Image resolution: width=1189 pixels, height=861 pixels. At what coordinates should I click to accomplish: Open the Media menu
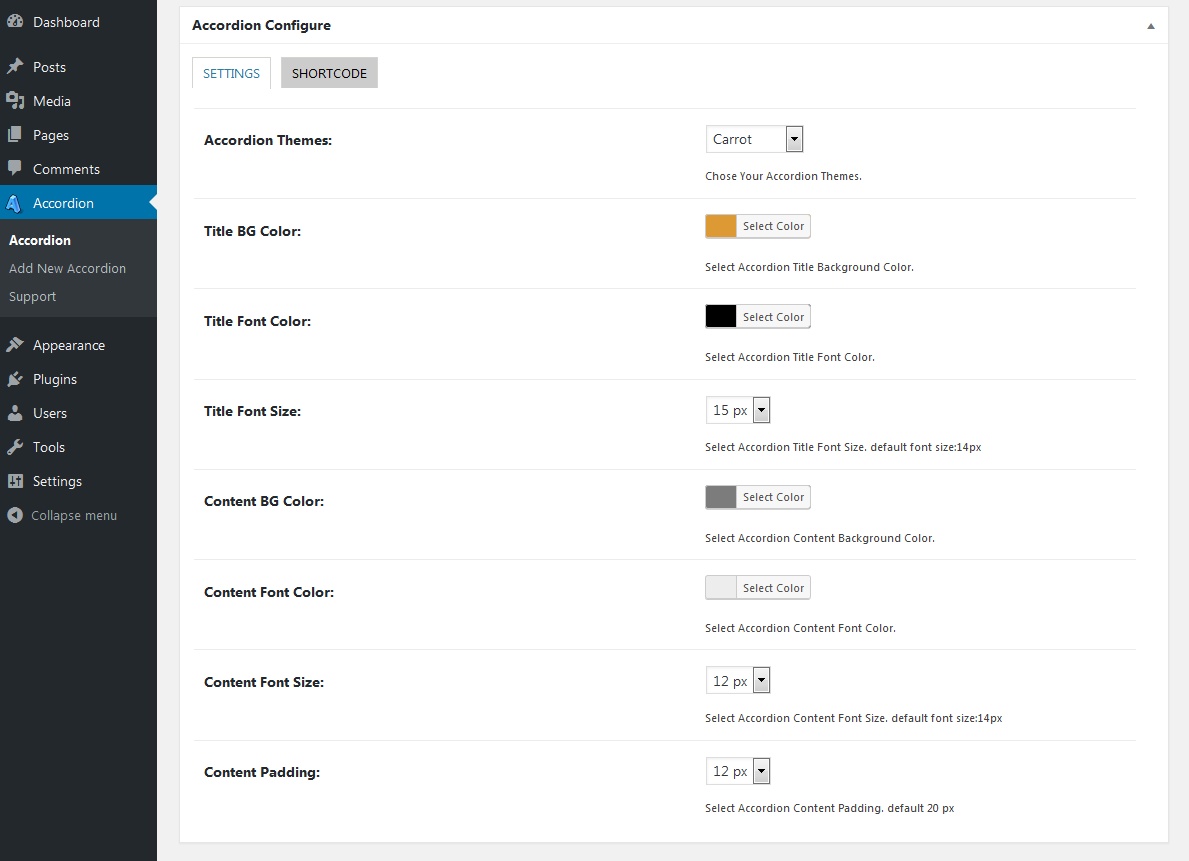52,101
